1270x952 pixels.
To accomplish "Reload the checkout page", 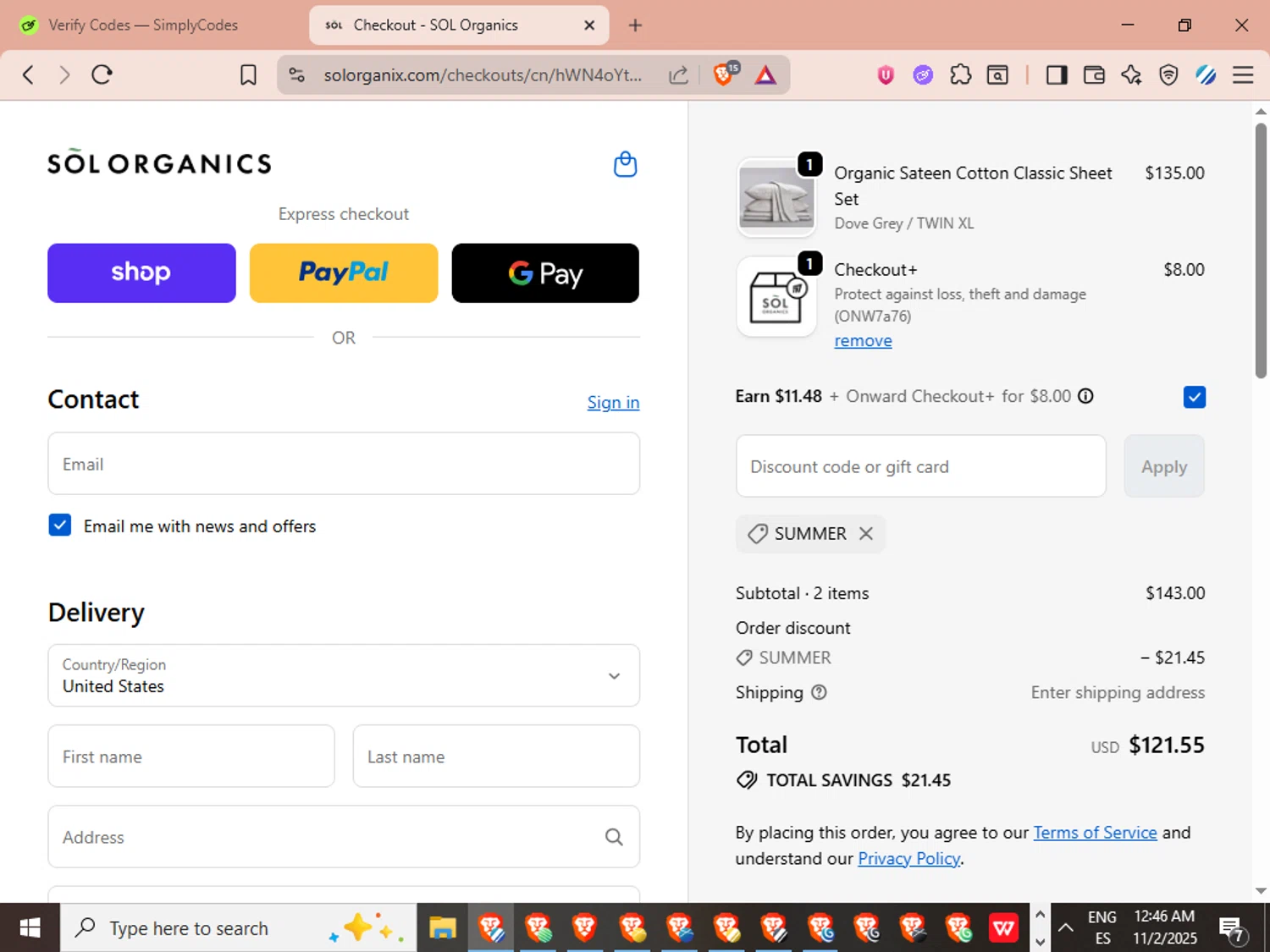I will pyautogui.click(x=102, y=74).
